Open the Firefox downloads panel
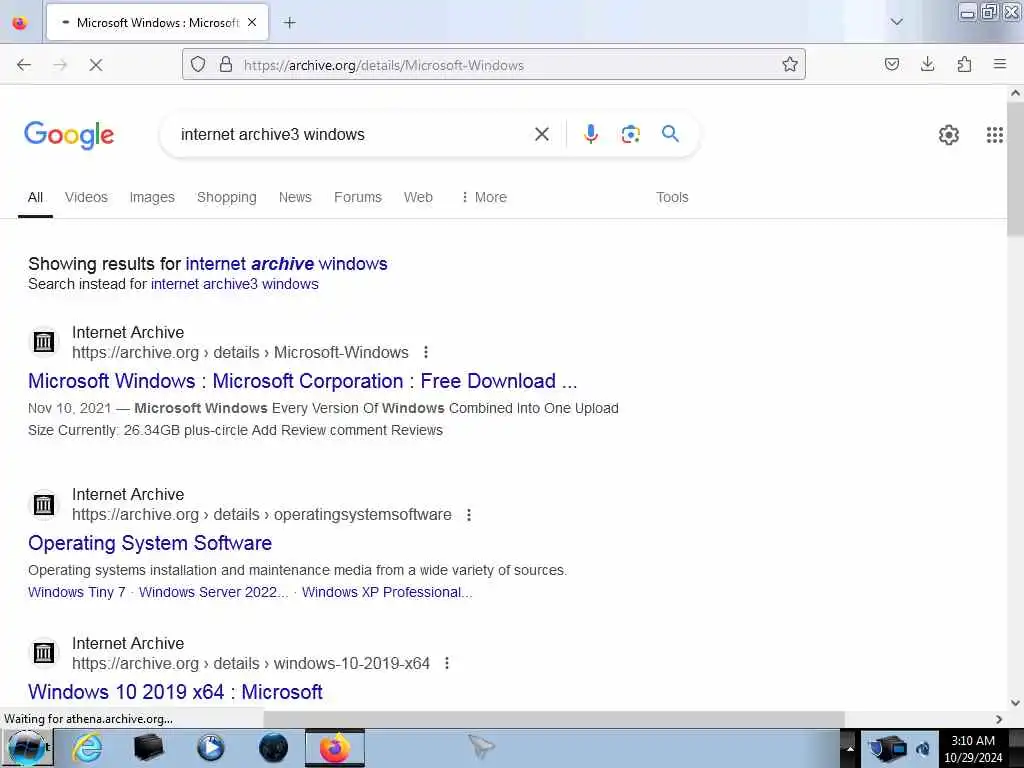 click(x=927, y=64)
